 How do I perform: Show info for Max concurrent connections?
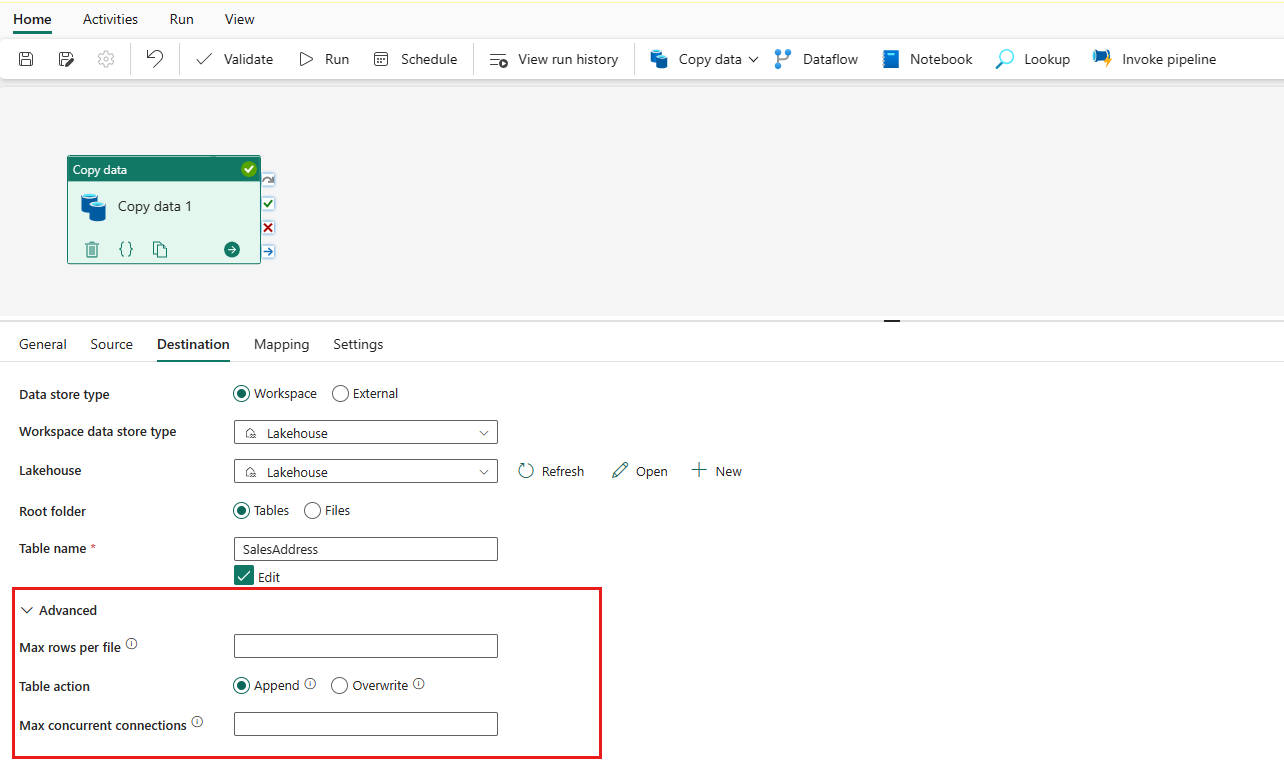point(197,722)
